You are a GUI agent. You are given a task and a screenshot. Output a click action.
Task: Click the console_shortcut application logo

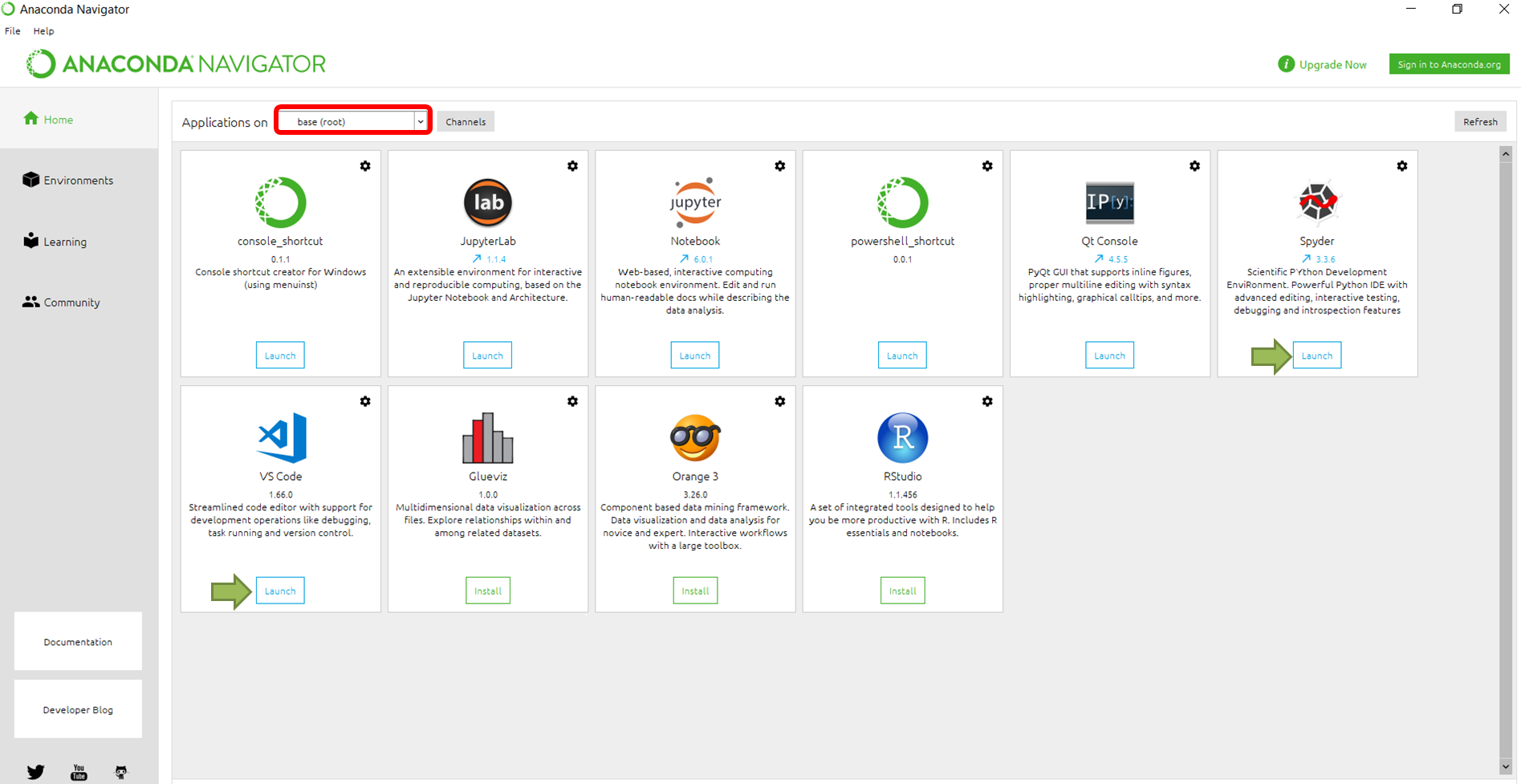click(280, 202)
